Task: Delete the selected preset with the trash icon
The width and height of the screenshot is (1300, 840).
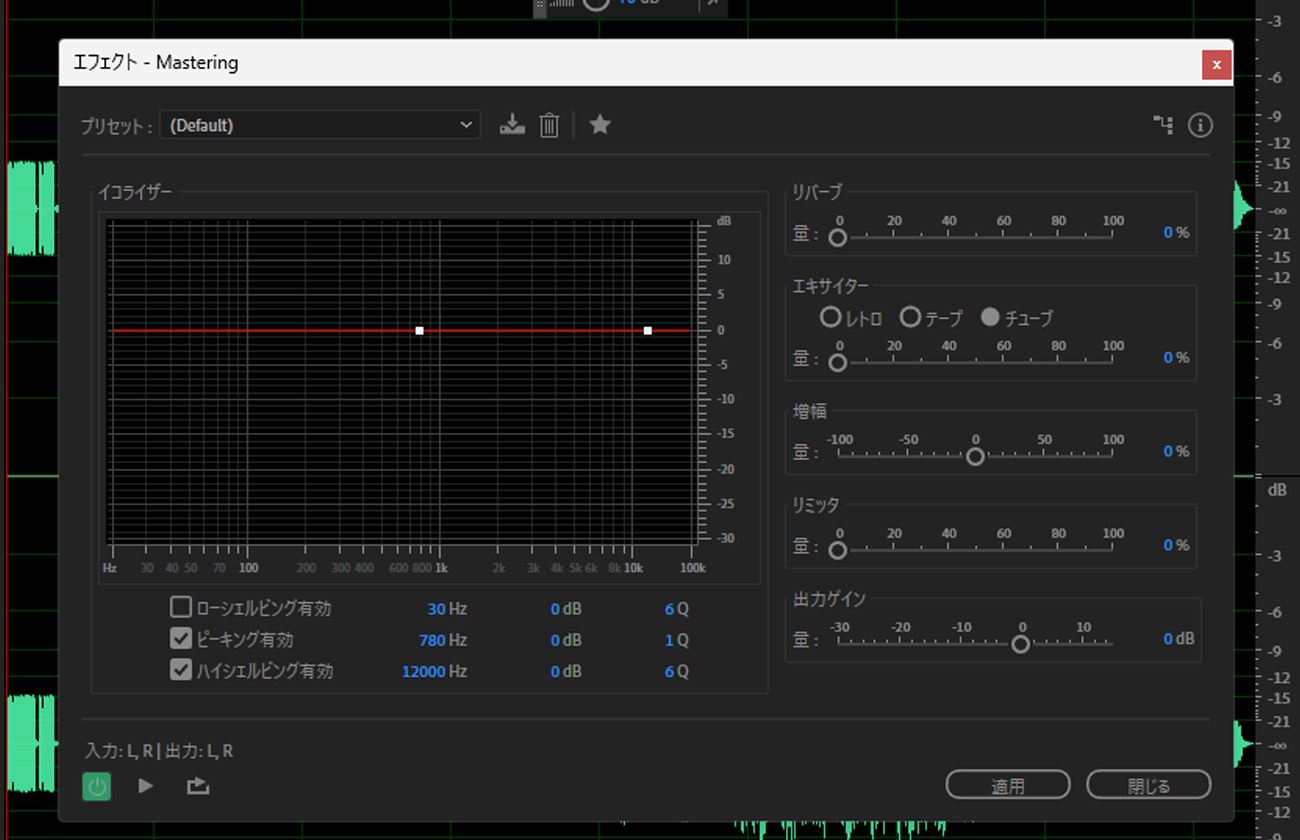Action: click(549, 125)
